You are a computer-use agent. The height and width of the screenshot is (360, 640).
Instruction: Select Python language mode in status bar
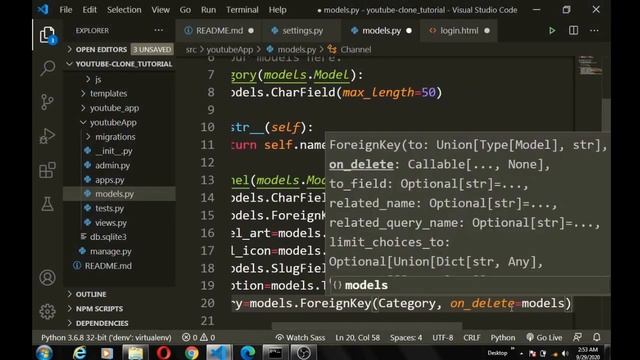point(502,338)
